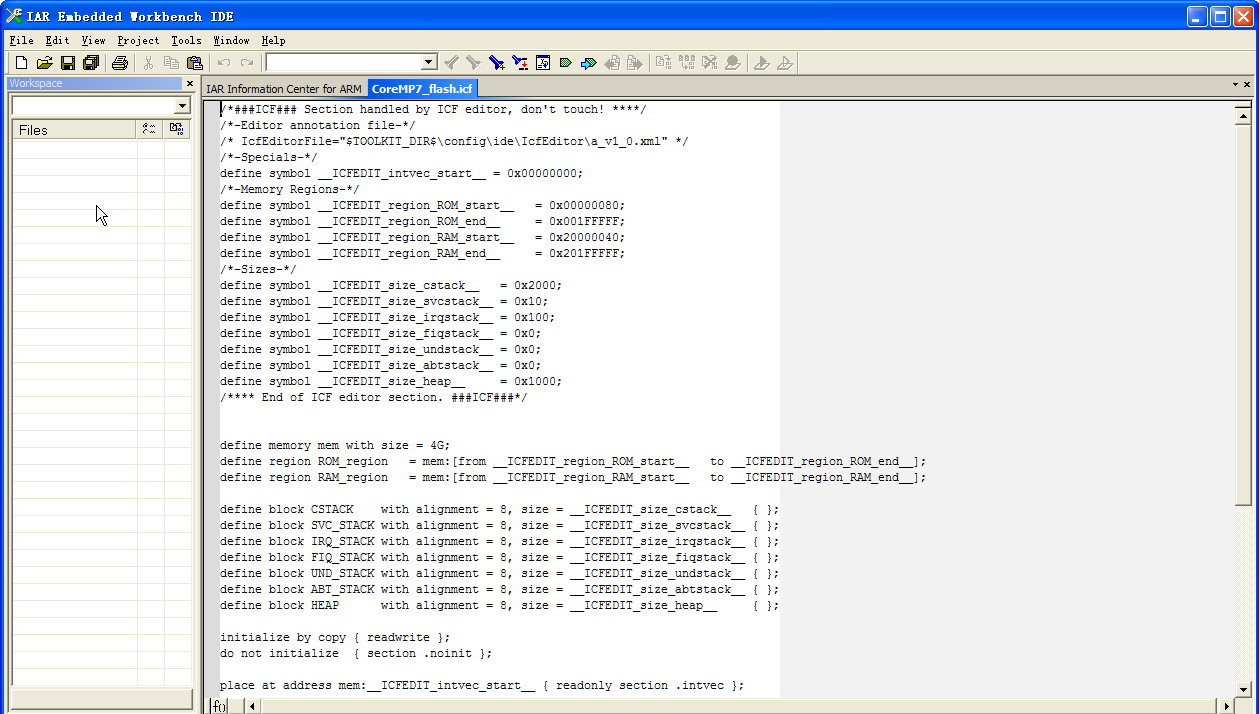
Task: Click the f0 function list button
Action: (x=218, y=706)
